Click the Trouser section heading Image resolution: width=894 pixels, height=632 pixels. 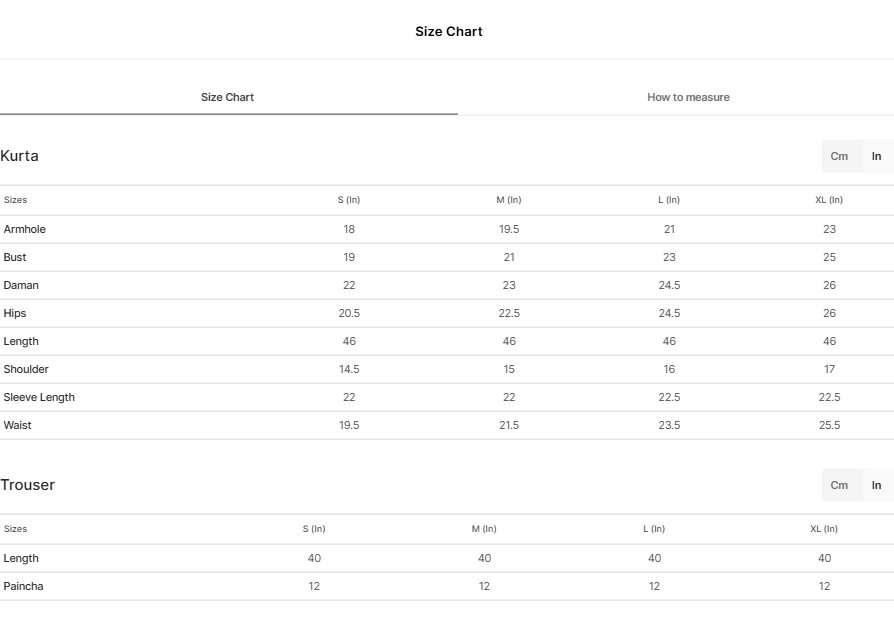(x=28, y=485)
